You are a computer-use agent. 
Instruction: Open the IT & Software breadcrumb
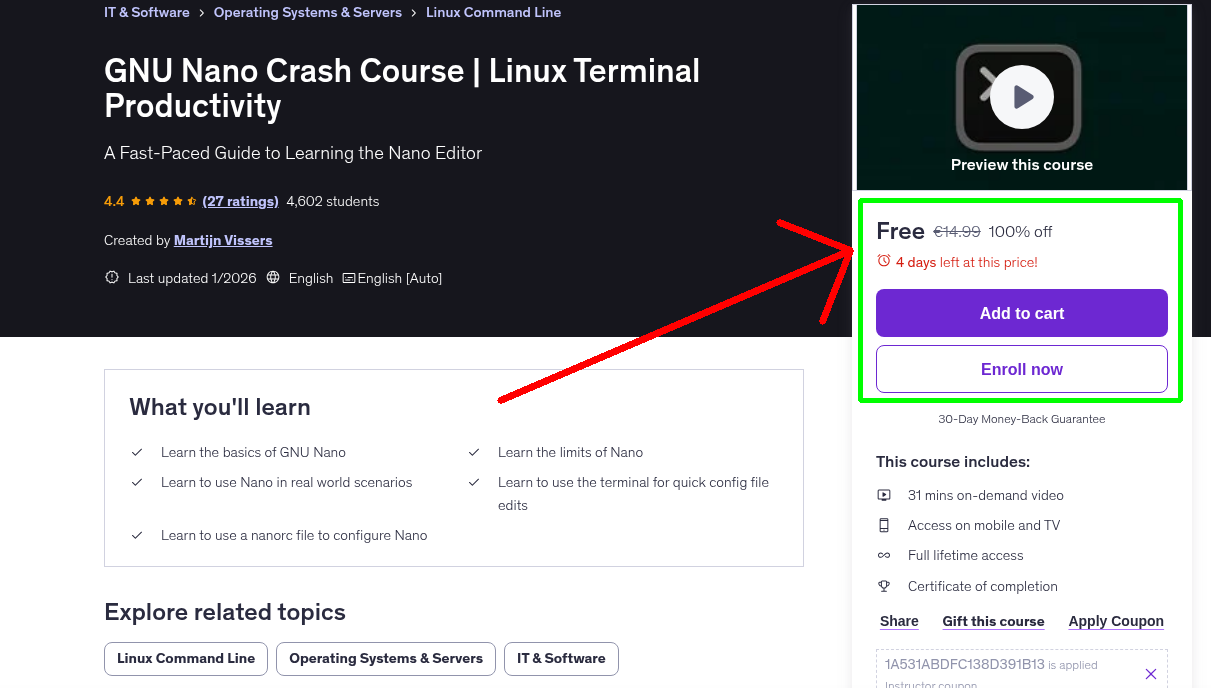point(146,12)
